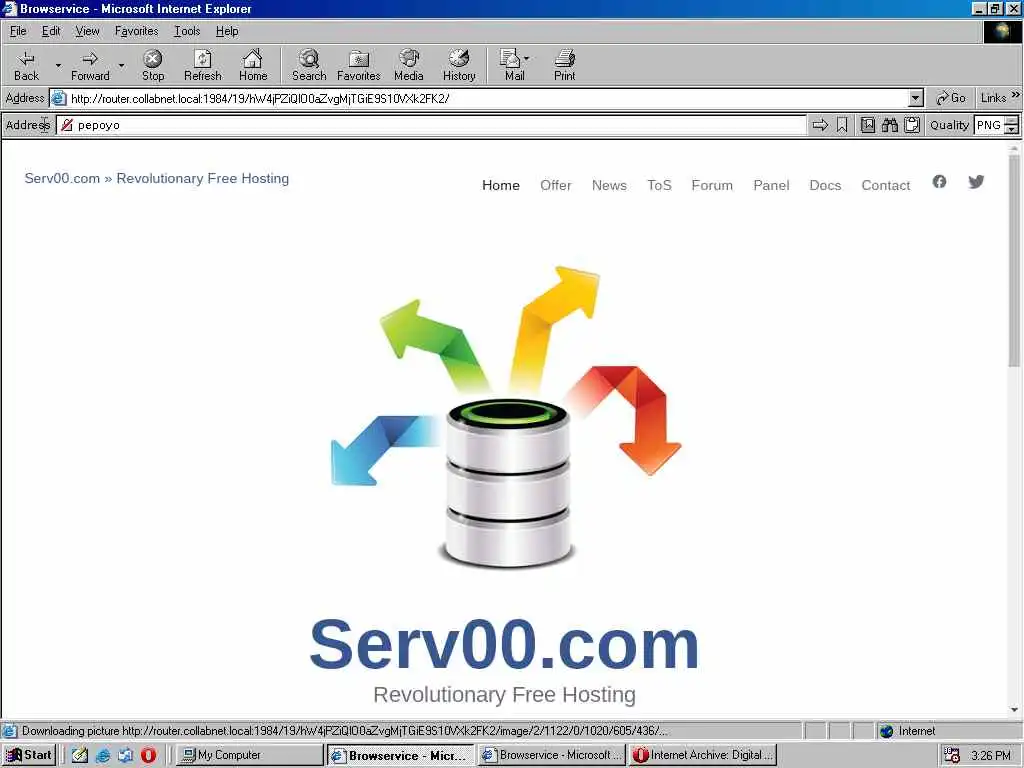This screenshot has height=768, width=1024.
Task: Click the Browservice go arrow icon
Action: (x=820, y=125)
